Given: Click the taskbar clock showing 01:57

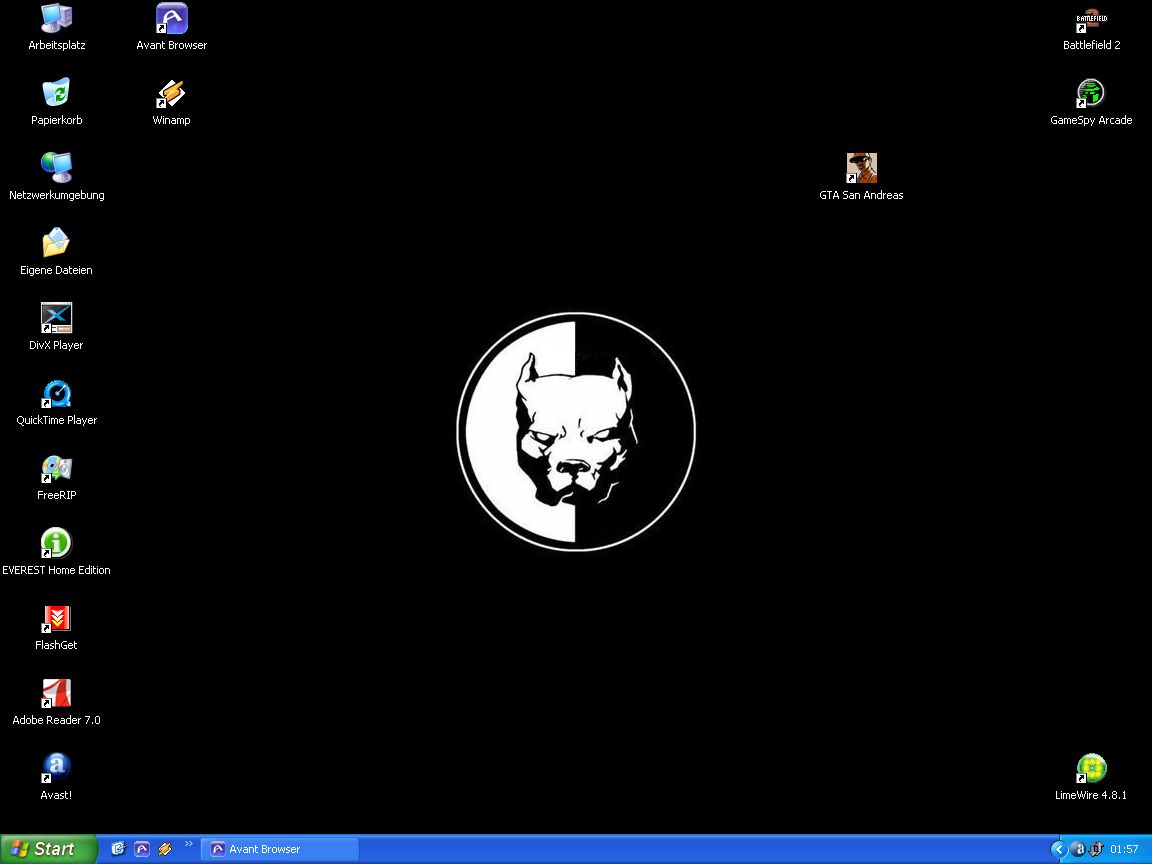Looking at the screenshot, I should (x=1124, y=849).
